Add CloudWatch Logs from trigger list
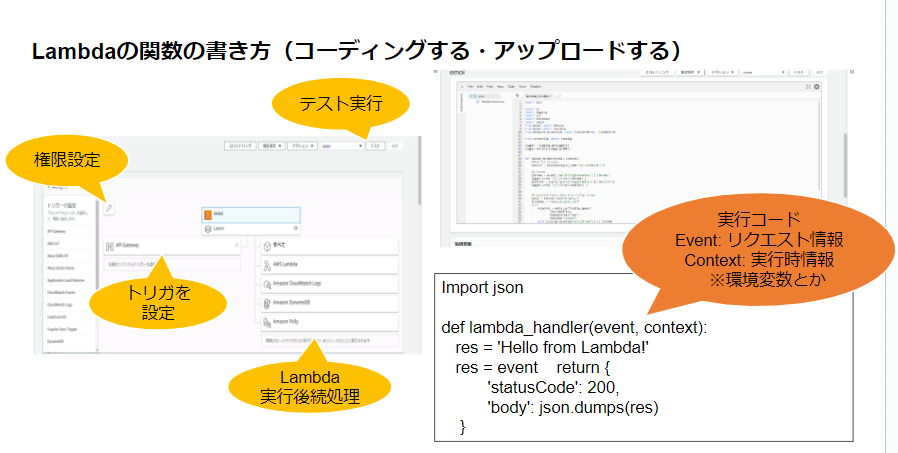The height and width of the screenshot is (453, 898). pos(60,305)
